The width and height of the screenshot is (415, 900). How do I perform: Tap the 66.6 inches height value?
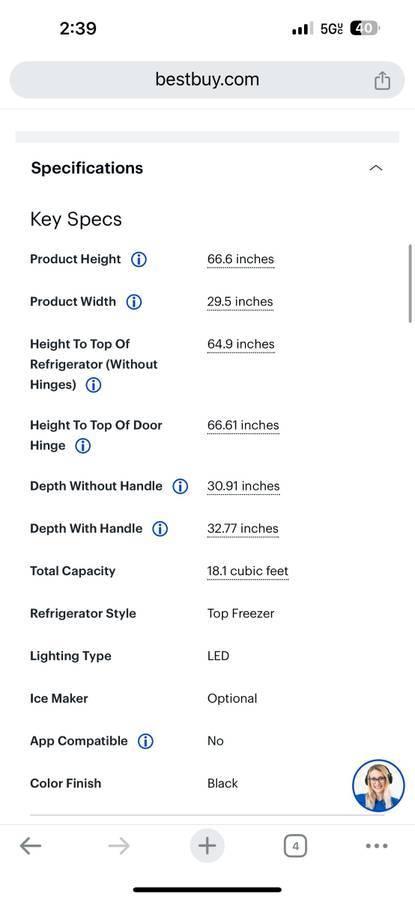point(241,259)
